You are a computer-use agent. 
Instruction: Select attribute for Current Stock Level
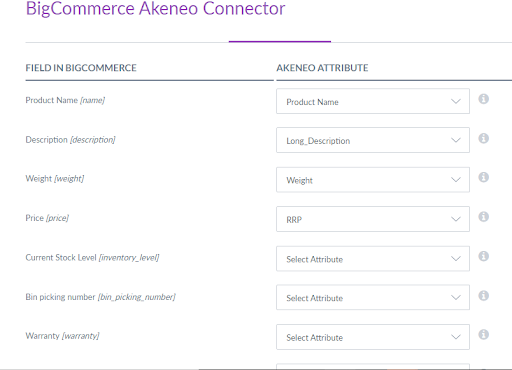pyautogui.click(x=373, y=259)
